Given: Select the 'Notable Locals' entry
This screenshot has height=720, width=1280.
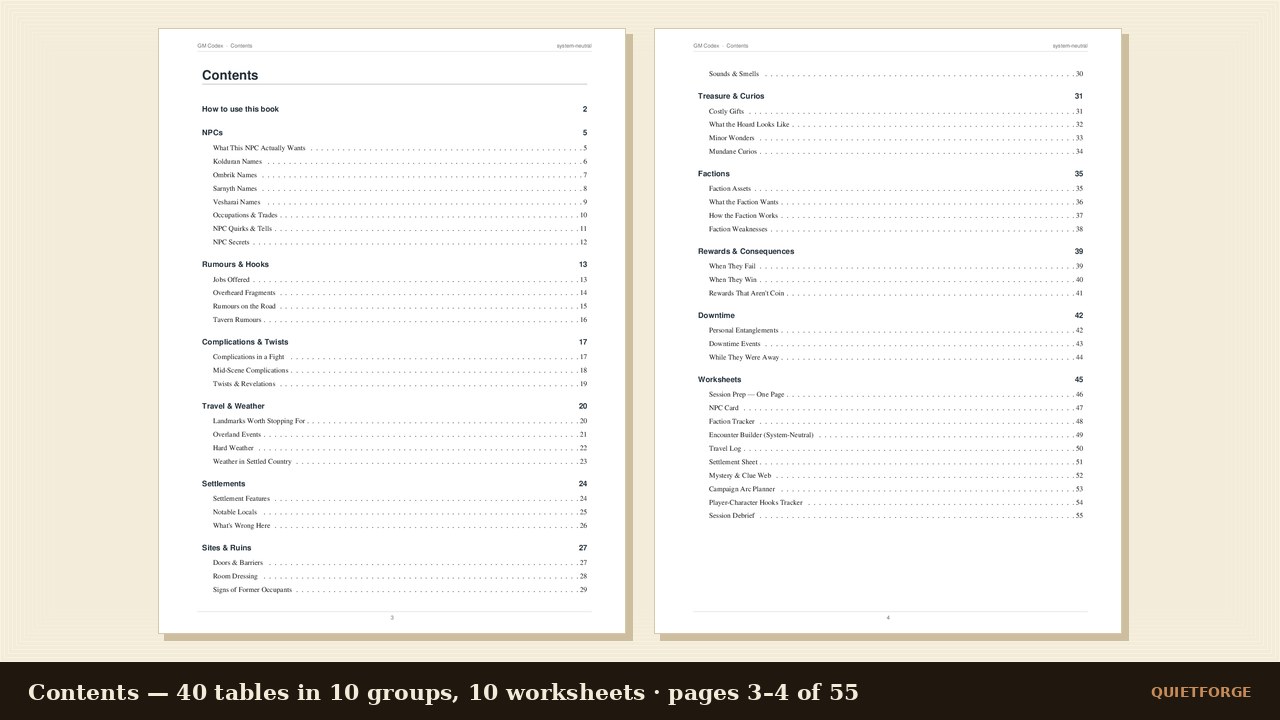Looking at the screenshot, I should [x=400, y=512].
